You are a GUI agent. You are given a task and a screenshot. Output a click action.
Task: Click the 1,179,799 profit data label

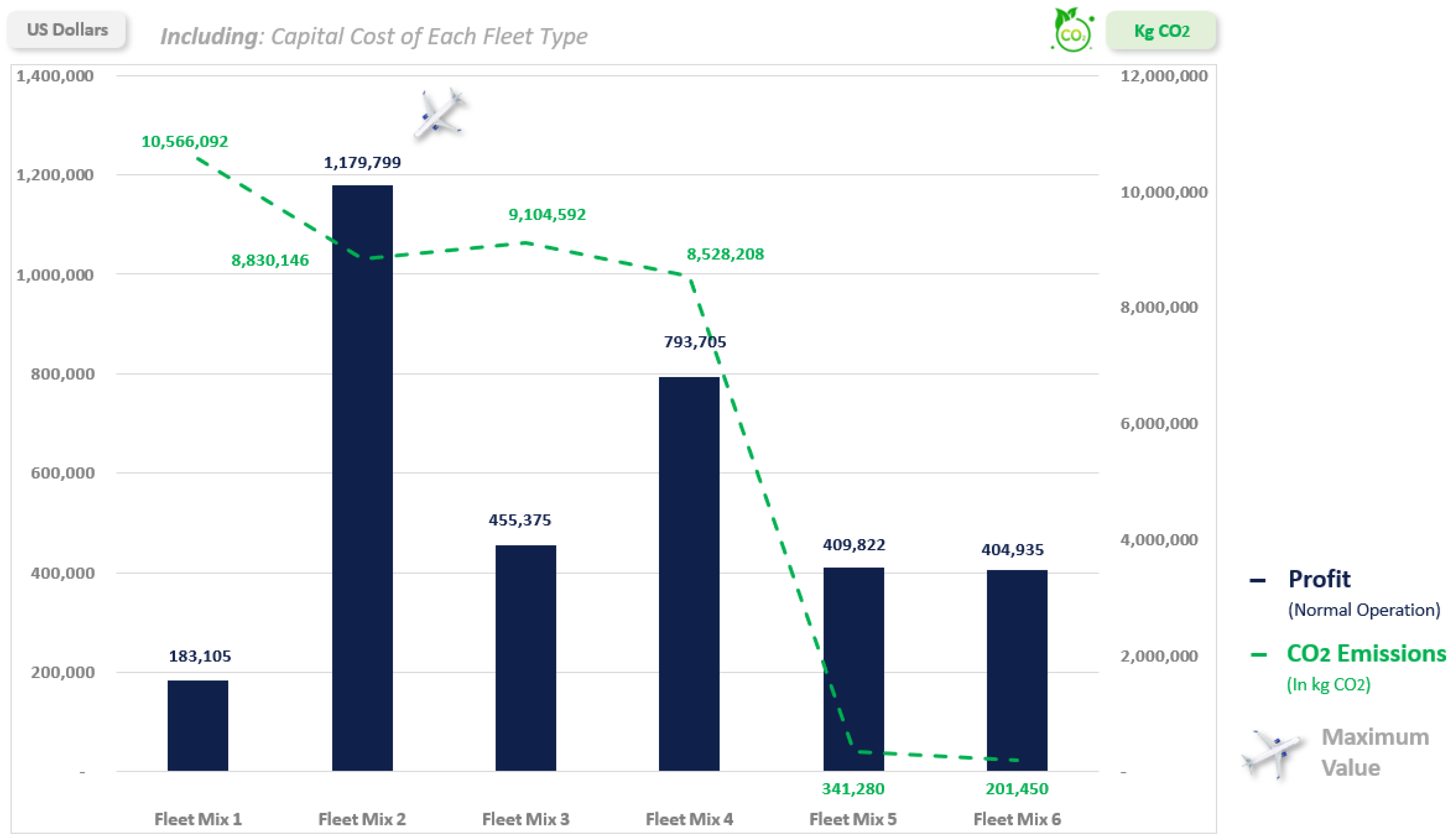362,163
